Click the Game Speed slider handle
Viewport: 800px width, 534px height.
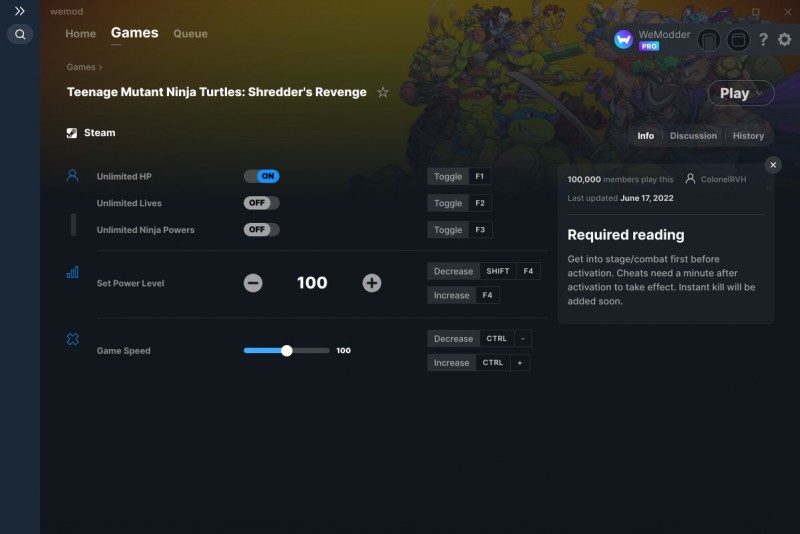287,350
